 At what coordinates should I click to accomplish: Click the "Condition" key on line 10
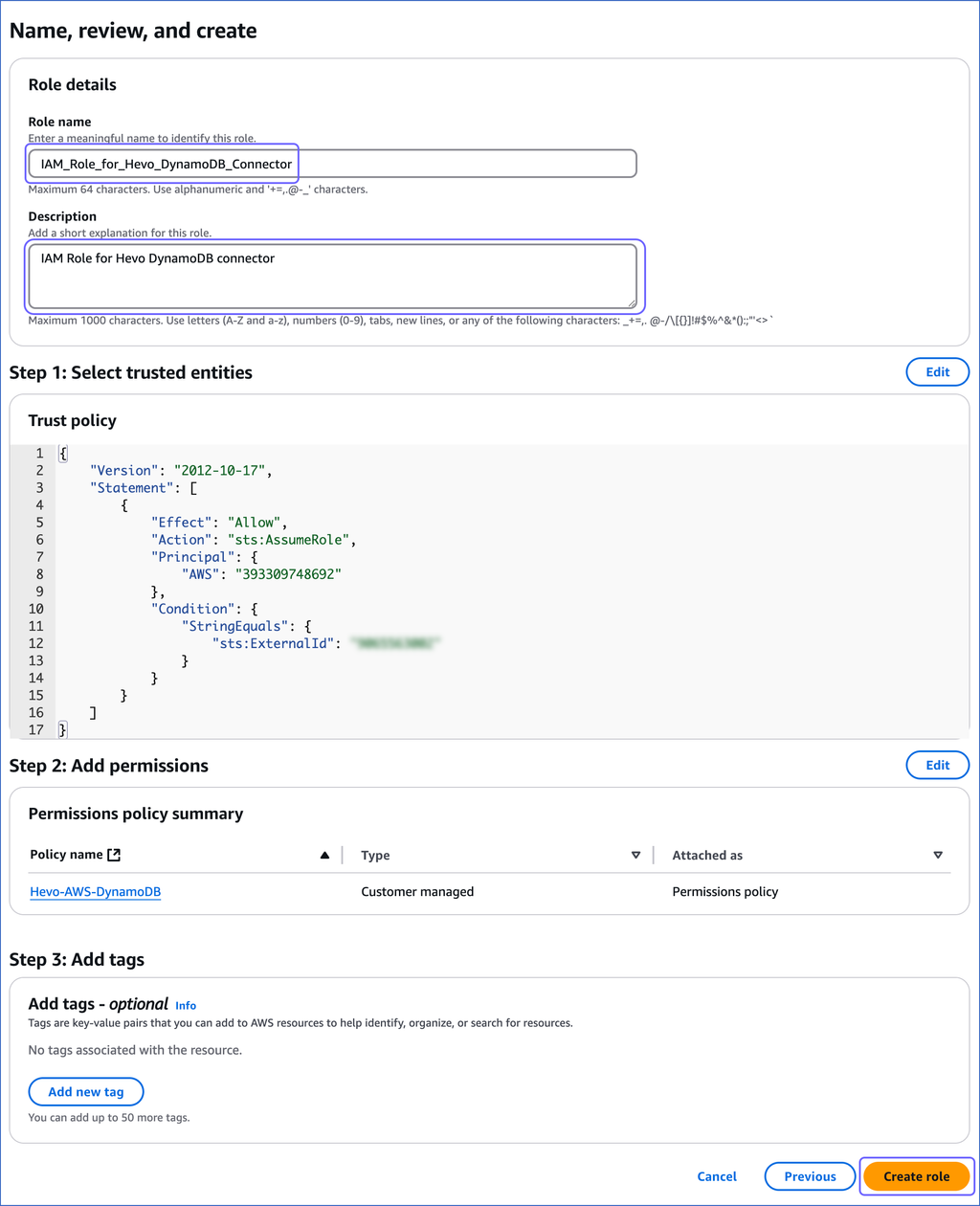pyautogui.click(x=191, y=608)
